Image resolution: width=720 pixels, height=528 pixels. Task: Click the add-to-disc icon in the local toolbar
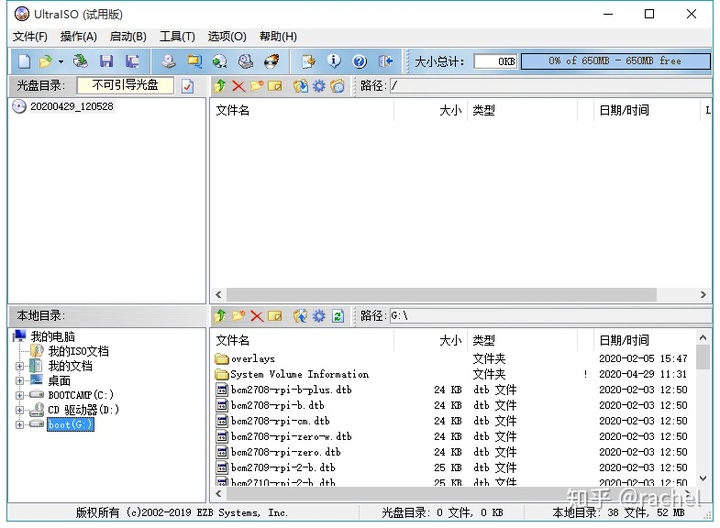(x=301, y=316)
